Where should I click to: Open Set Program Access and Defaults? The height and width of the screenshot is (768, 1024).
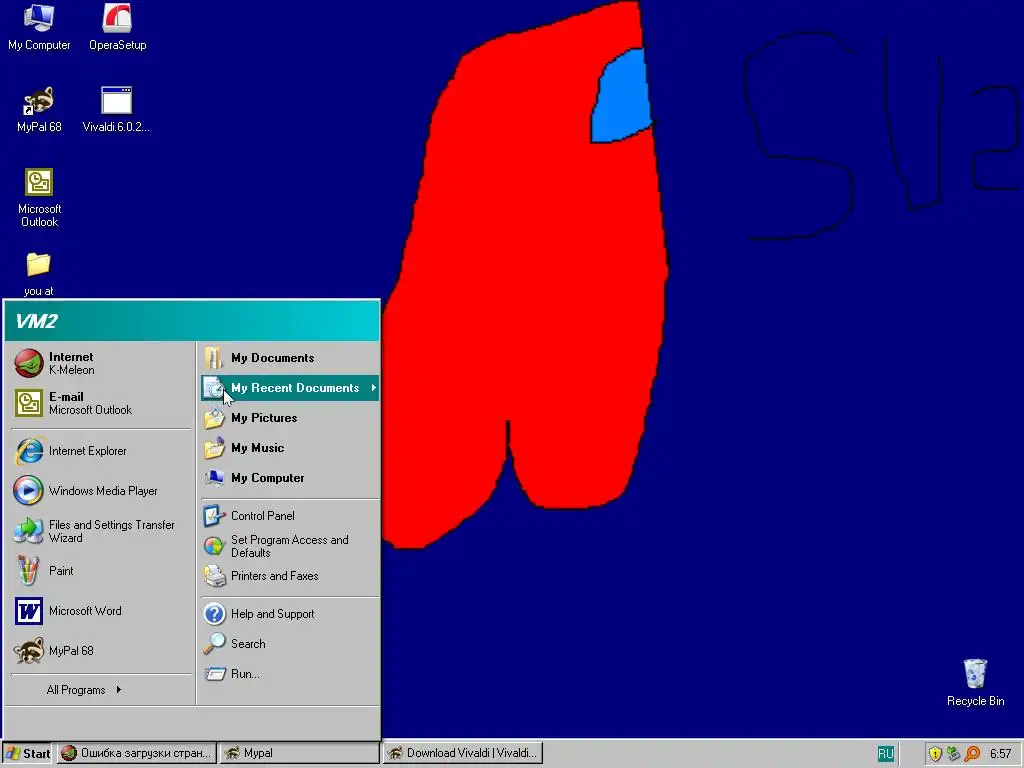pos(289,546)
